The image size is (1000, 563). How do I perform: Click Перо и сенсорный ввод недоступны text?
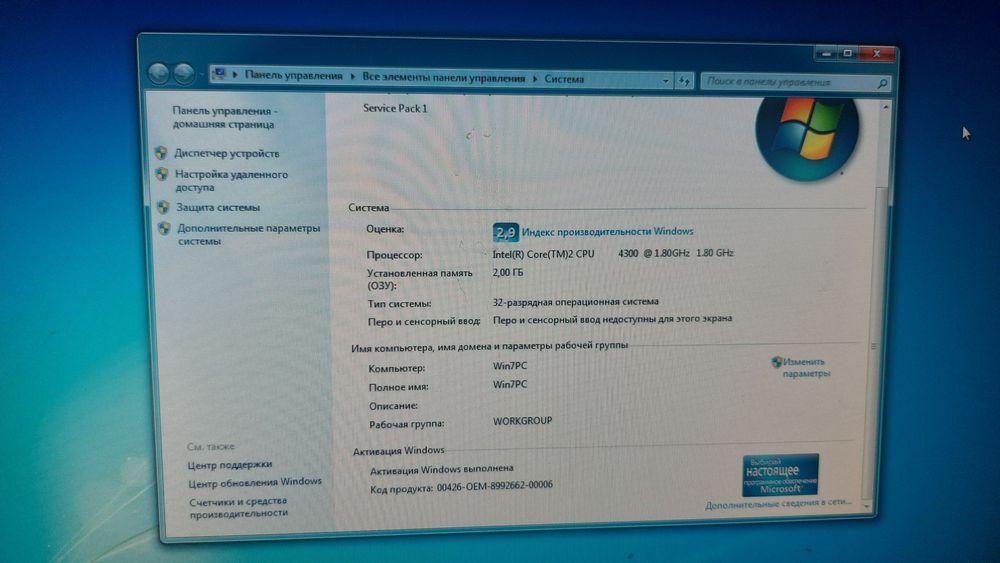pyautogui.click(x=612, y=319)
